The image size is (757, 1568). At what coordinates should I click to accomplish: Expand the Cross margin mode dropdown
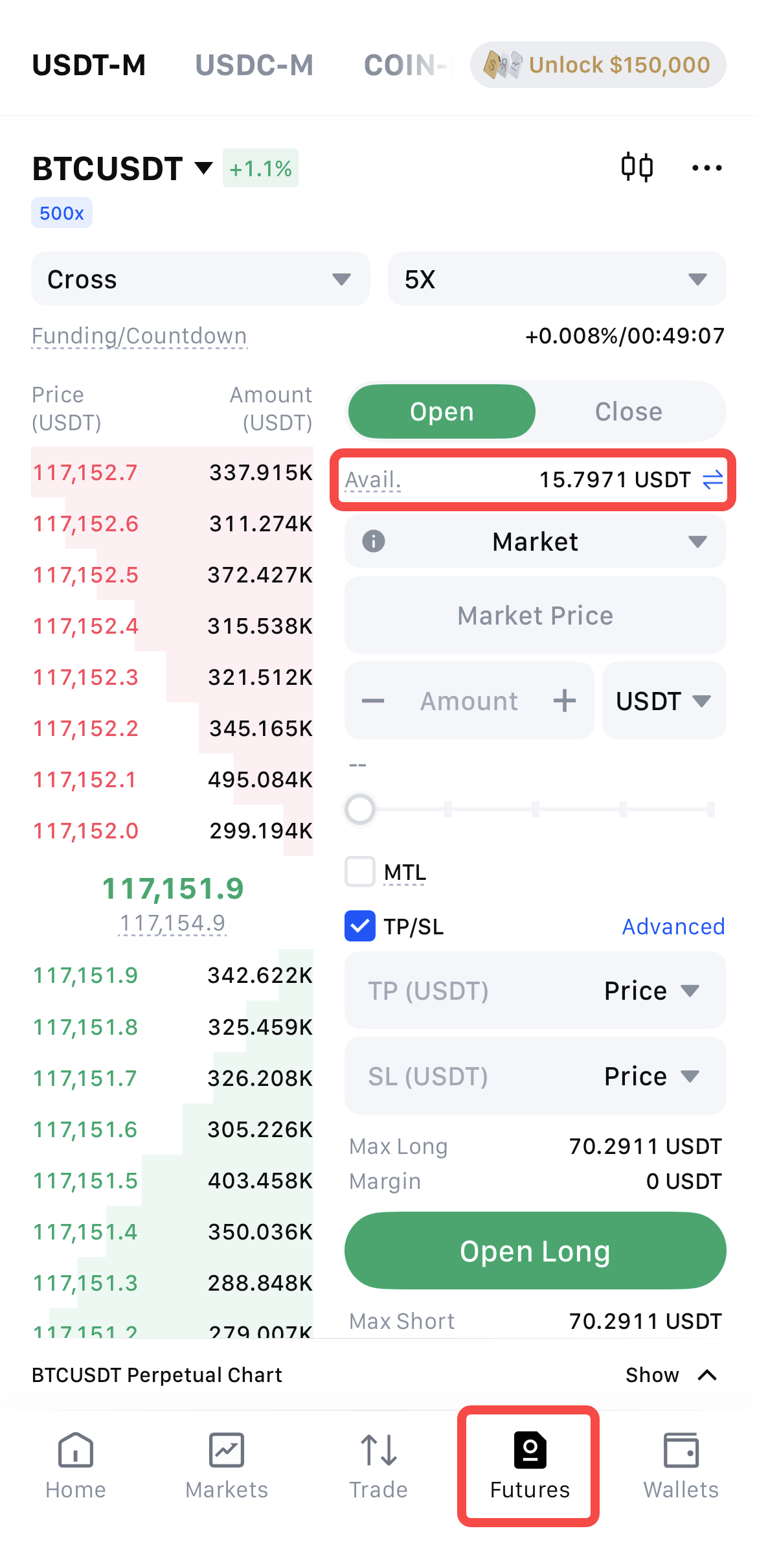201,279
